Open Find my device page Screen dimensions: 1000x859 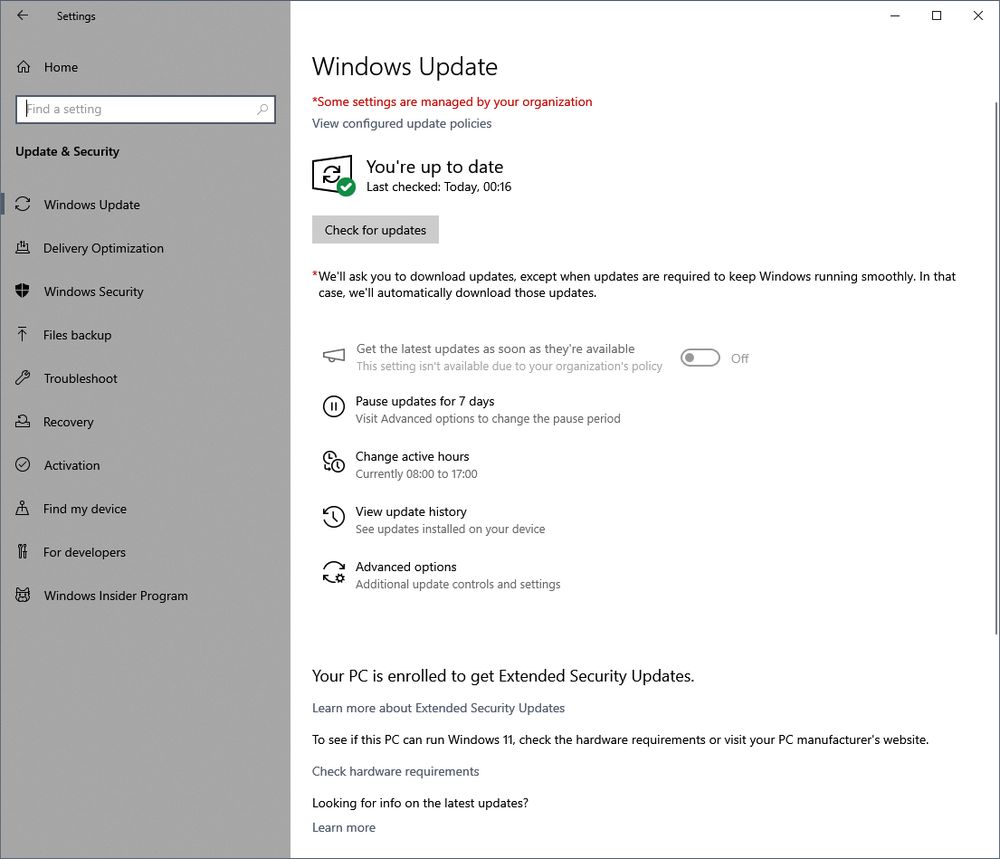[145, 508]
